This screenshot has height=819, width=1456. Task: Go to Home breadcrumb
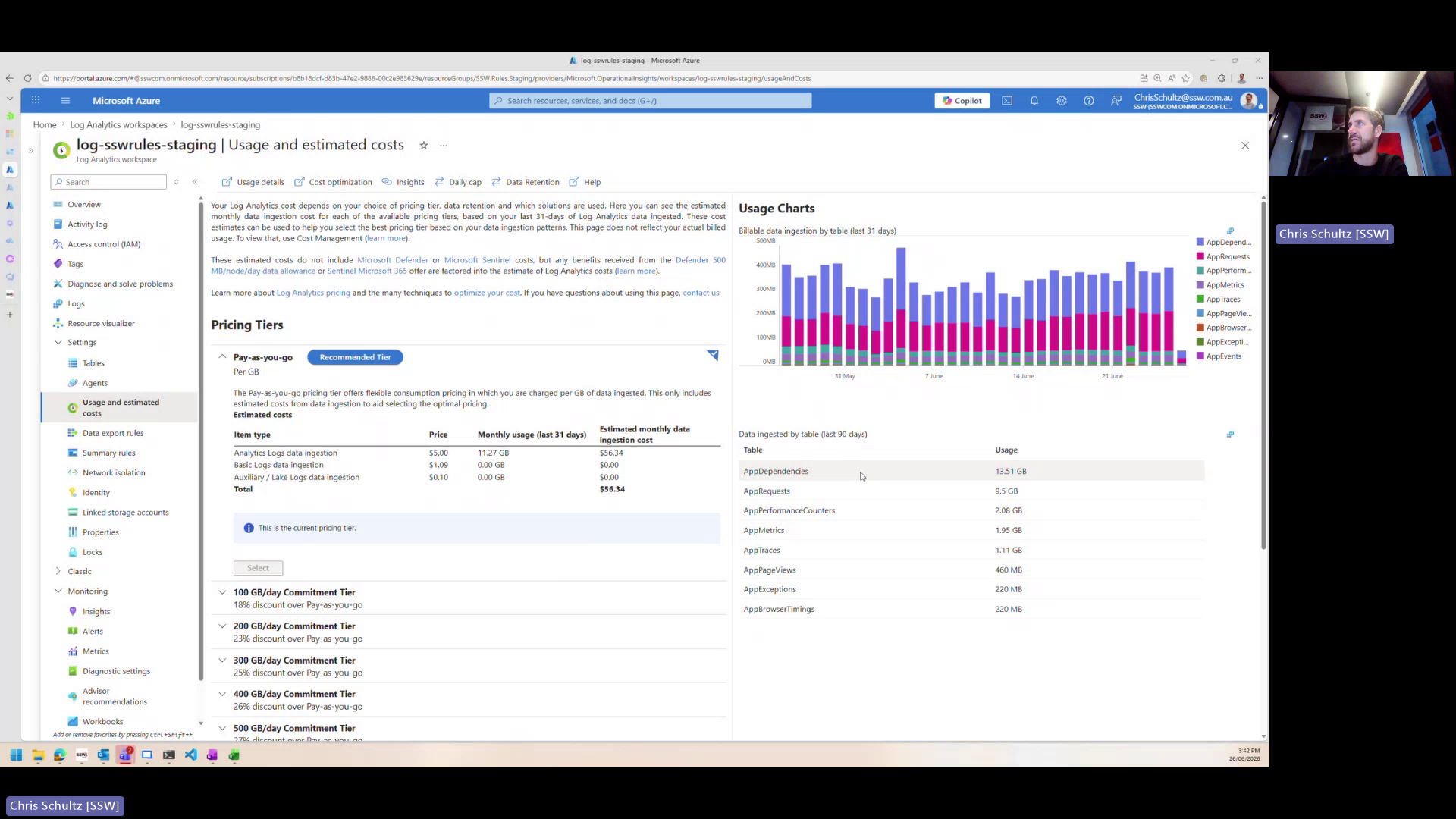click(45, 124)
